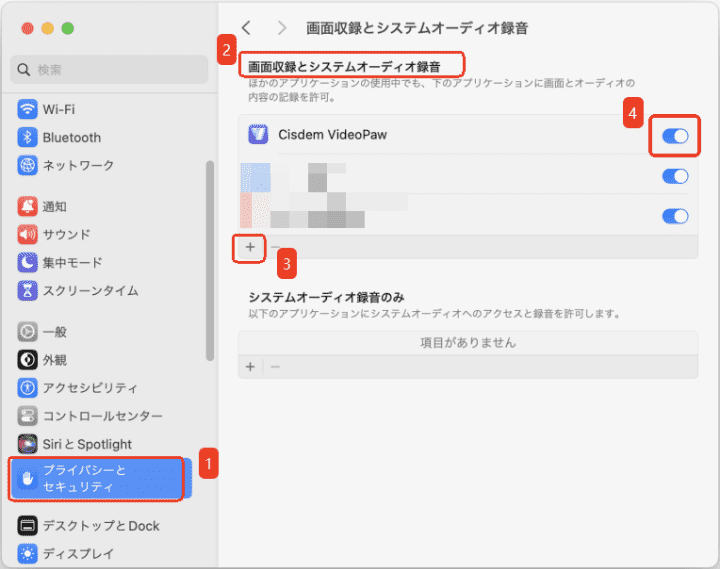The height and width of the screenshot is (569, 720).
Task: Minimize the window with yellow button
Action: (x=48, y=28)
